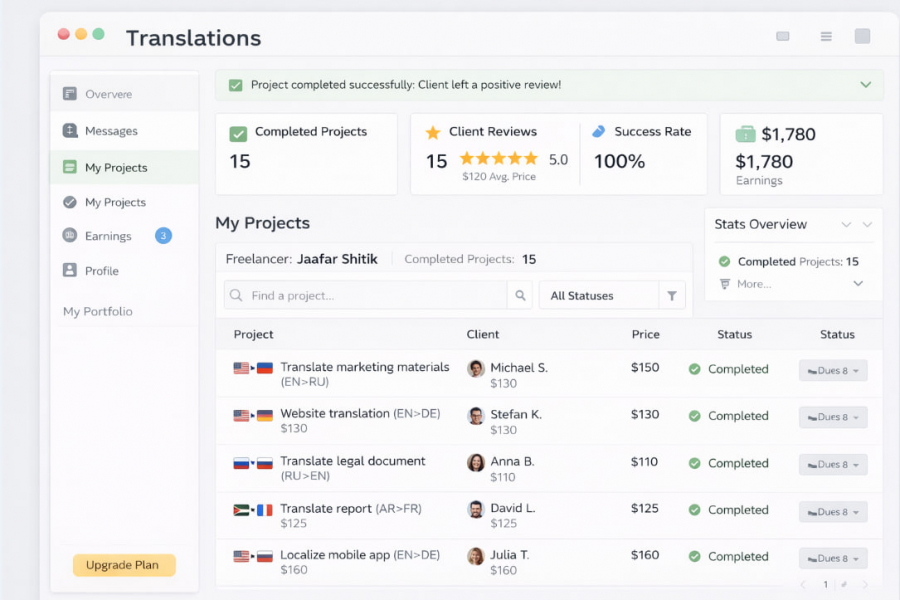This screenshot has height=600, width=900.
Task: Click Michael S. client avatar
Action: click(x=476, y=368)
